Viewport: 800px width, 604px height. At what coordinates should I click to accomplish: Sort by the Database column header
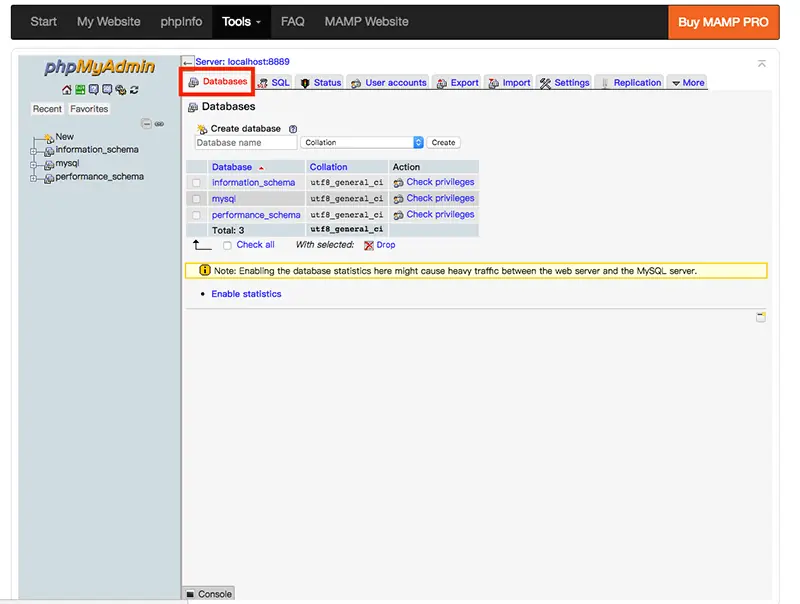pyautogui.click(x=232, y=167)
